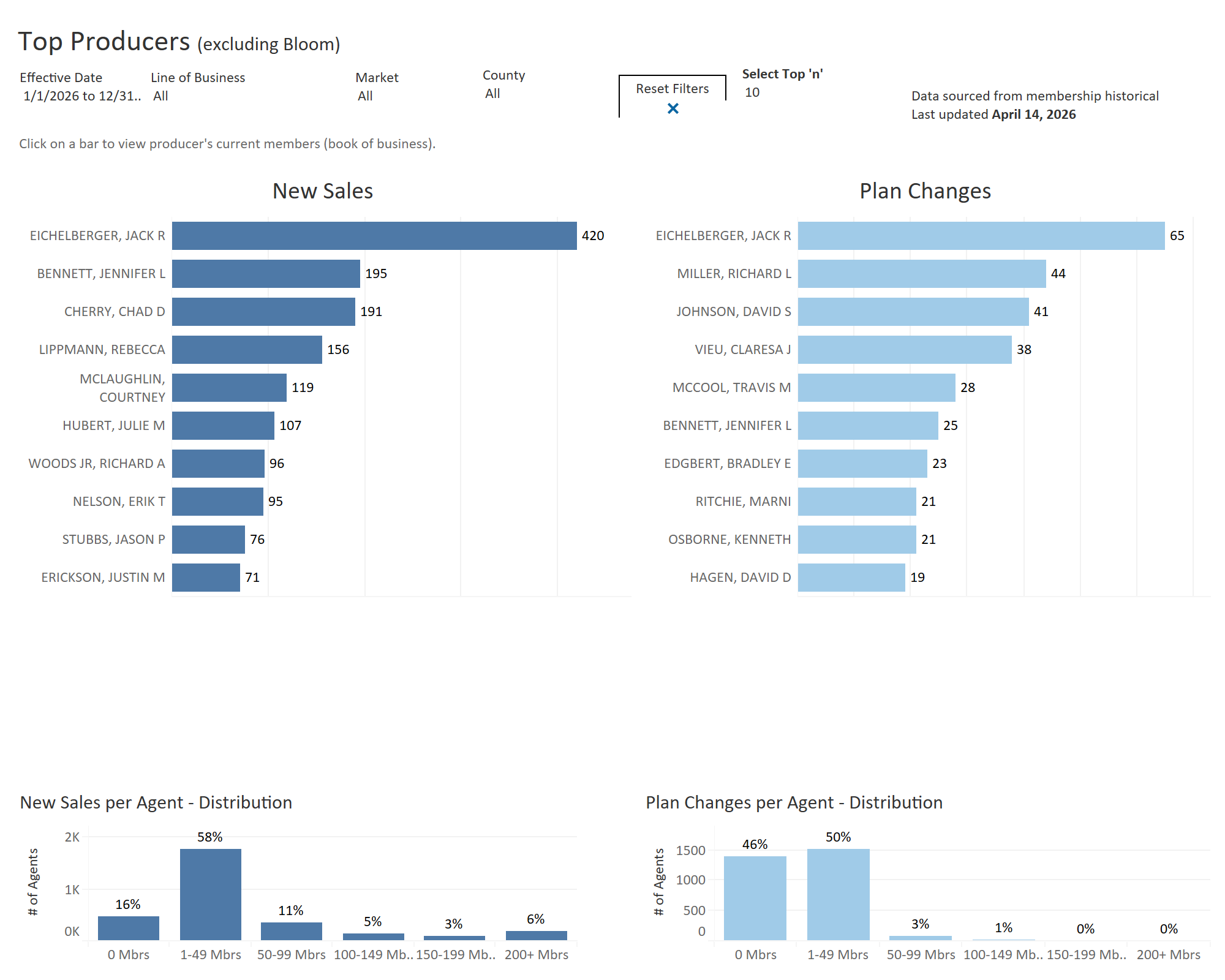Viewport: 1225px width, 980px height.
Task: Click Lippmann, Rebecca New Sales bar
Action: (247, 350)
